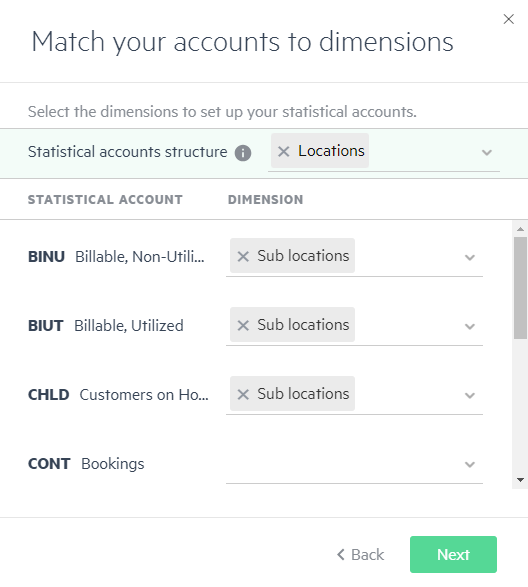
Task: Select the BINU Billable, Non-Utili... account label
Action: pyautogui.click(x=116, y=257)
